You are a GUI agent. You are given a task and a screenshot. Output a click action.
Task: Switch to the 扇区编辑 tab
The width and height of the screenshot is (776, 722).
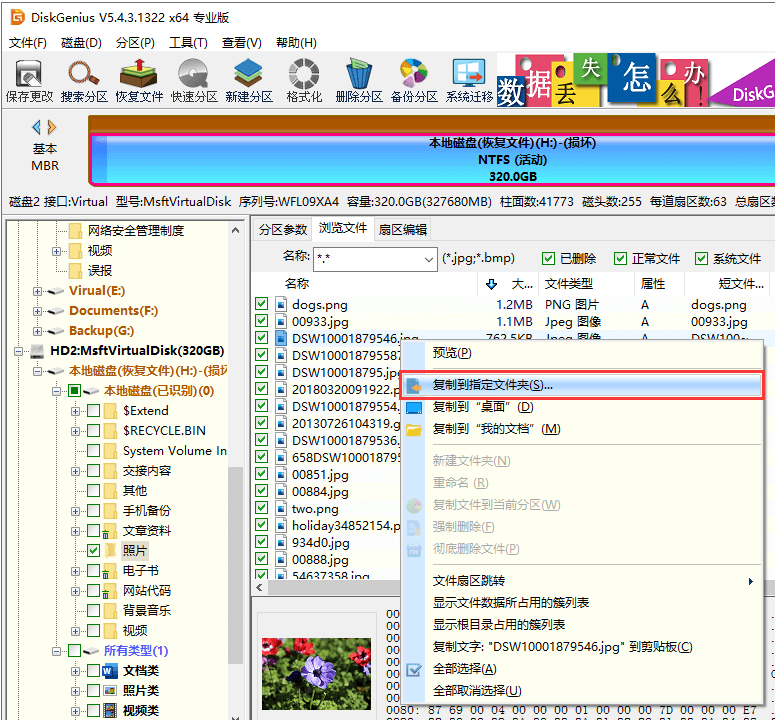(x=402, y=229)
